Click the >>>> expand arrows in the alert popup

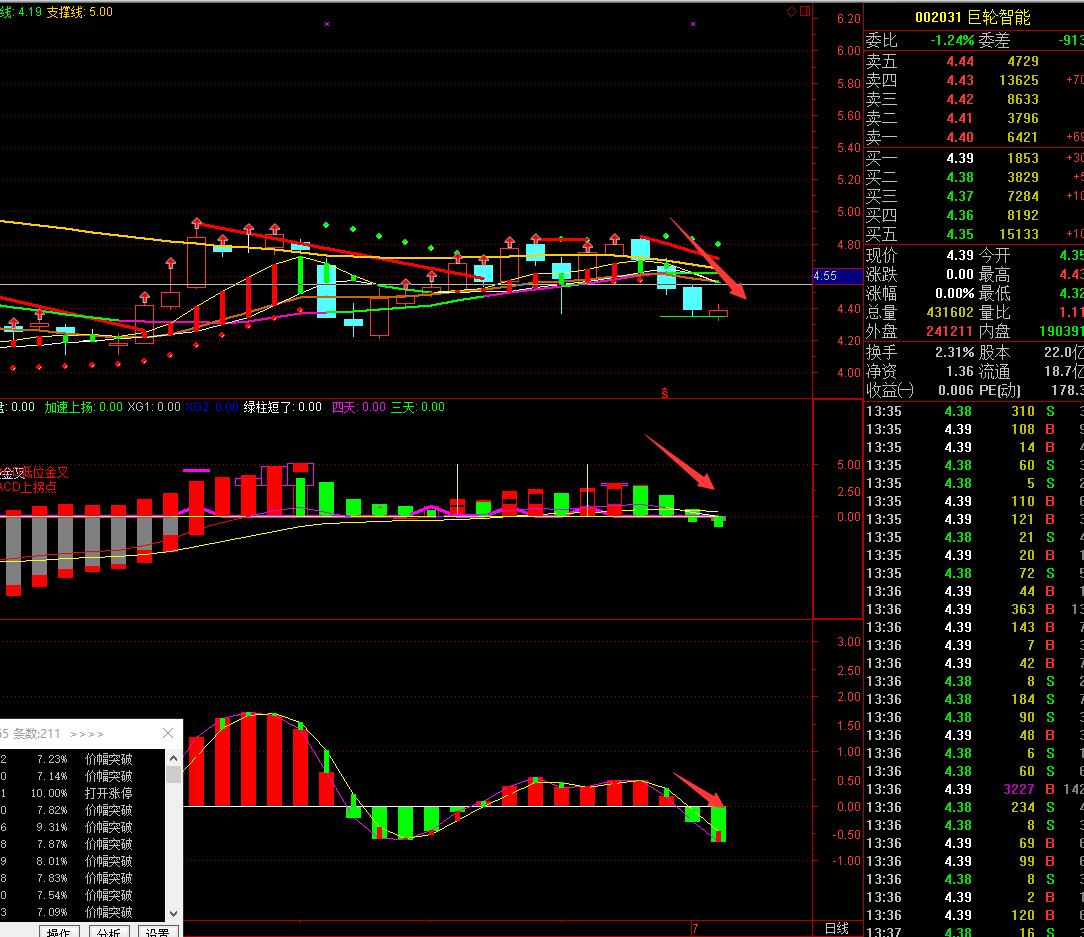87,734
